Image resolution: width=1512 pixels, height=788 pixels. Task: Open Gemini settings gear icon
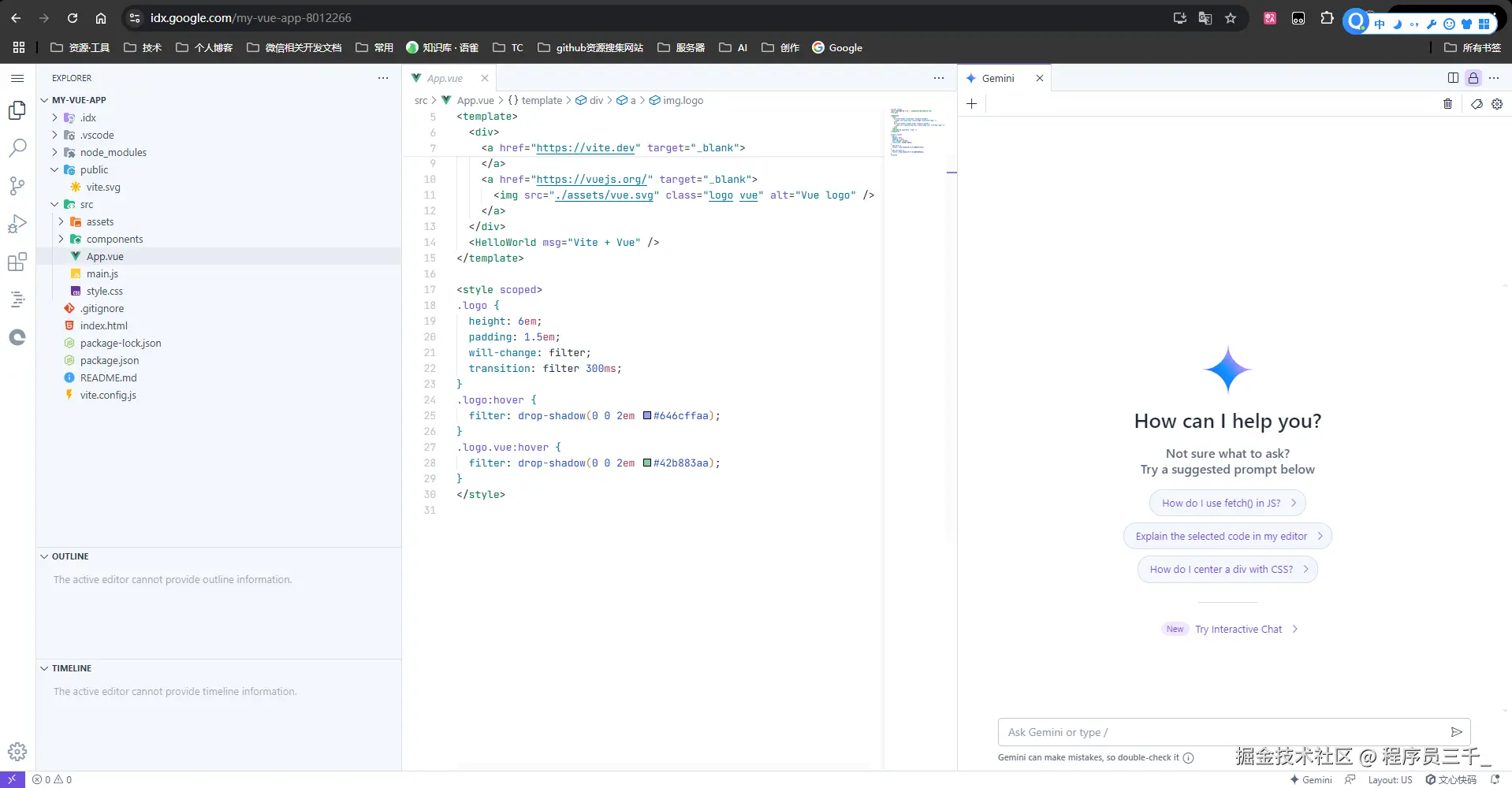[x=1497, y=104]
